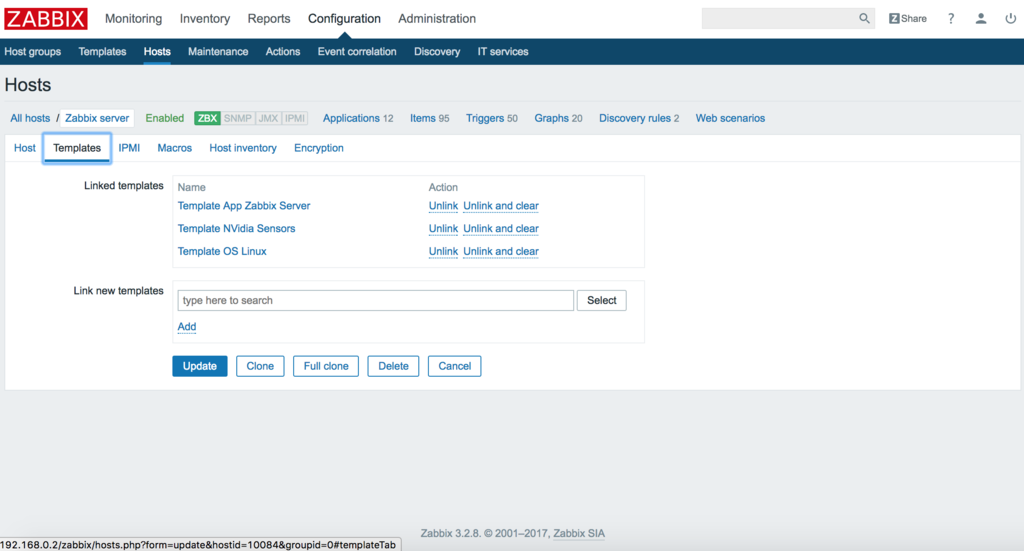Open Items 95 link
Screen dimensions: 1024x551
(x=430, y=118)
